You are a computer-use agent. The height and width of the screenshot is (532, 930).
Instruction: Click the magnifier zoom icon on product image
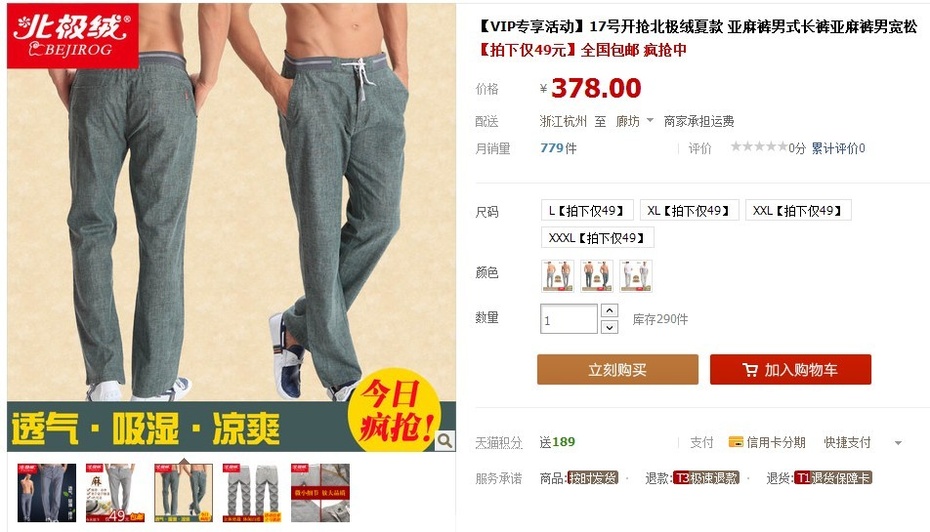tap(444, 440)
